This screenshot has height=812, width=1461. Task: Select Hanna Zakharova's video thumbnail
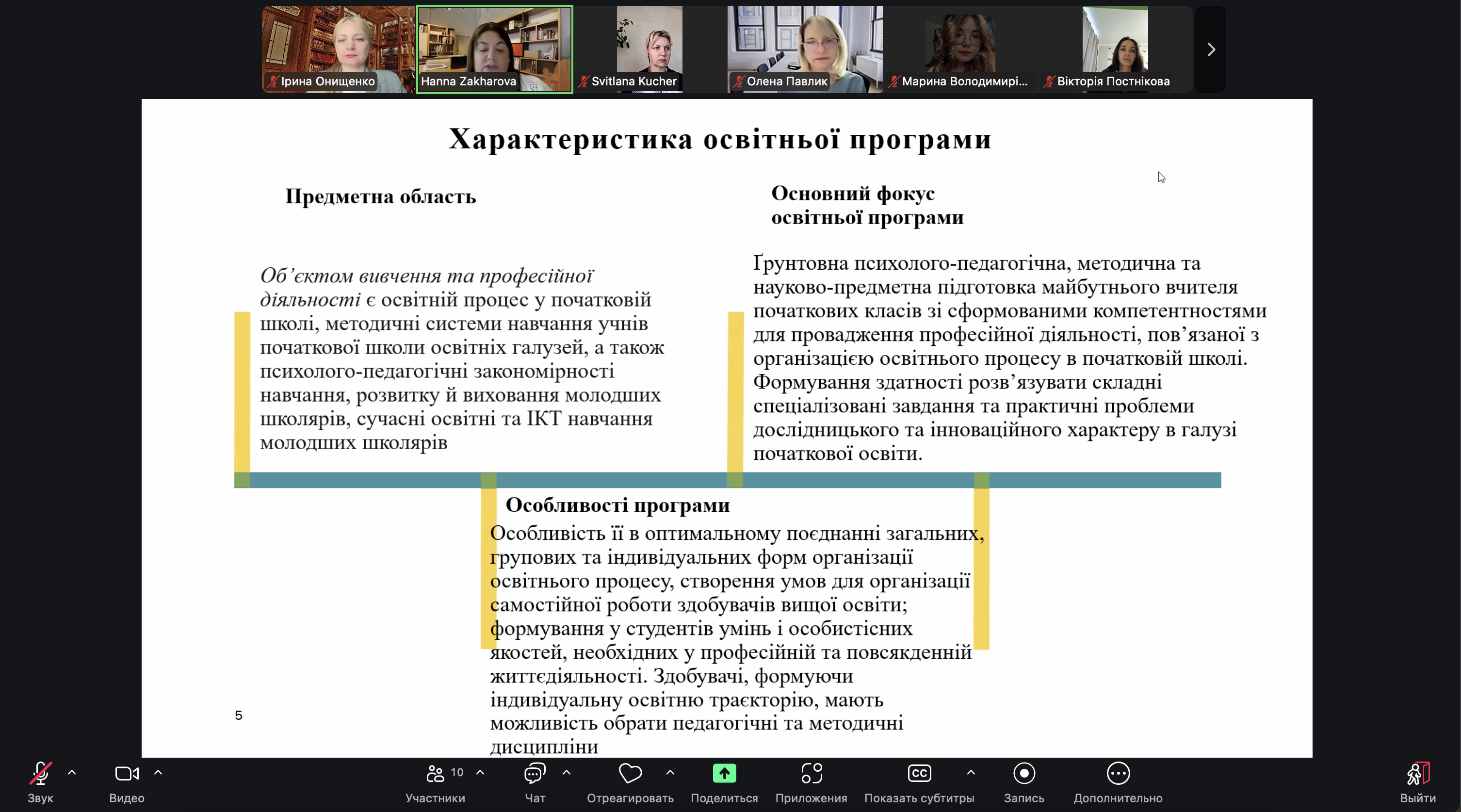[494, 49]
